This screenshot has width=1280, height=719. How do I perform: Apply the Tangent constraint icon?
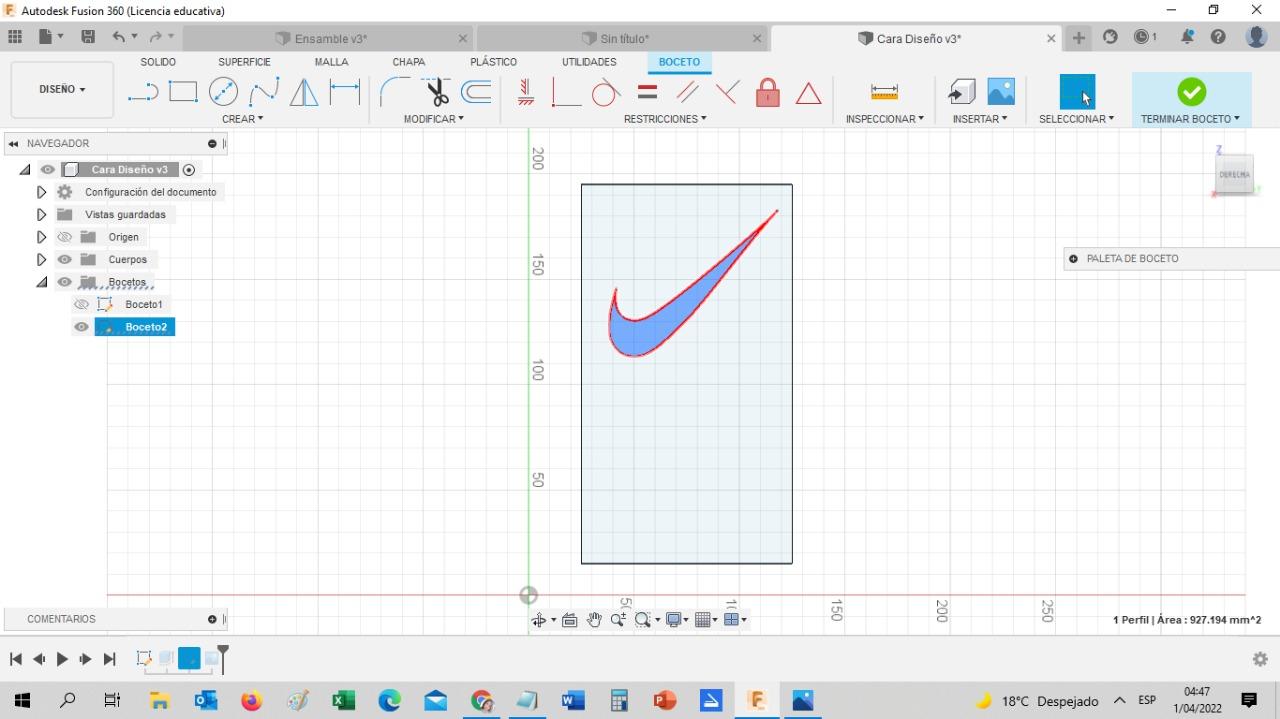point(605,92)
